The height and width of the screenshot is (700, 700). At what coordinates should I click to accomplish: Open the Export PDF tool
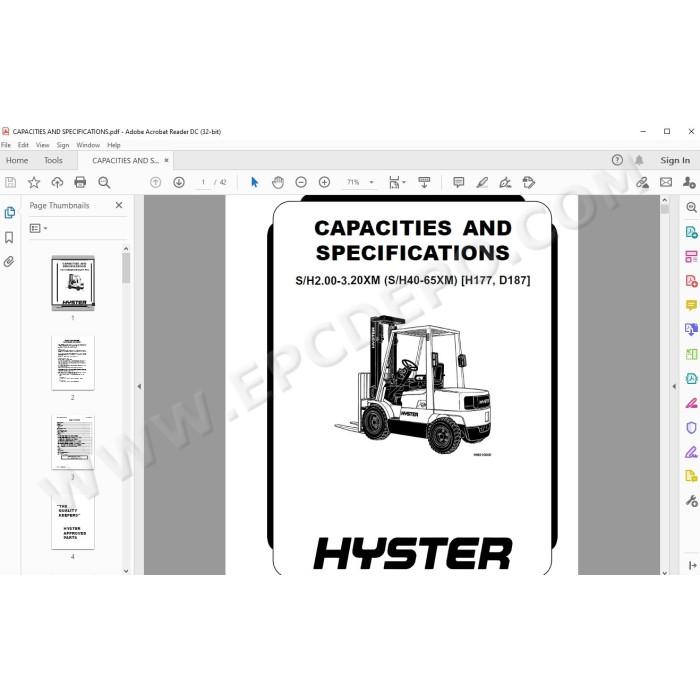[x=691, y=232]
